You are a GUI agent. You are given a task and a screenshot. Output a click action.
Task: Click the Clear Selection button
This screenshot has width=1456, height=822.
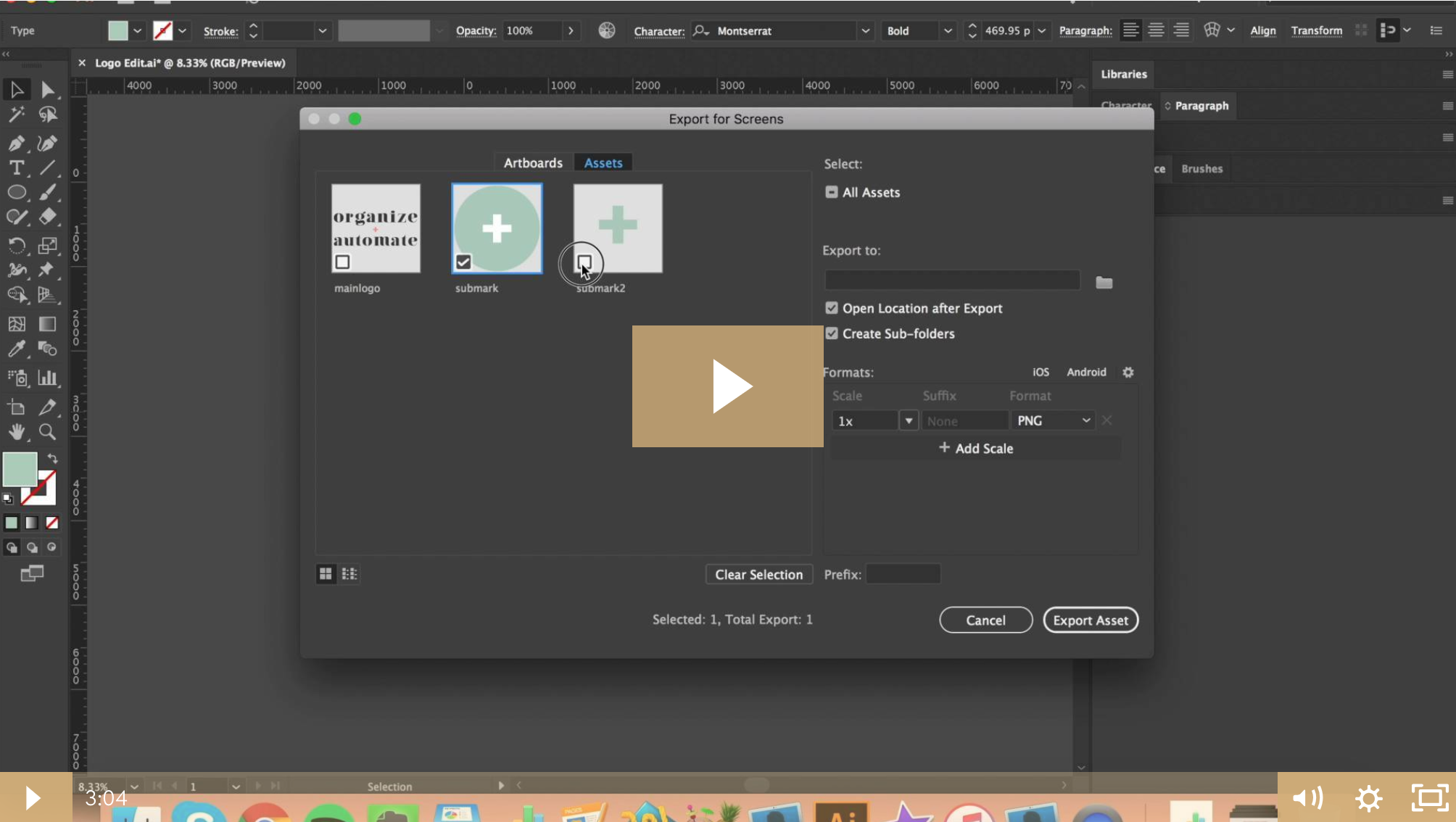[x=758, y=574]
